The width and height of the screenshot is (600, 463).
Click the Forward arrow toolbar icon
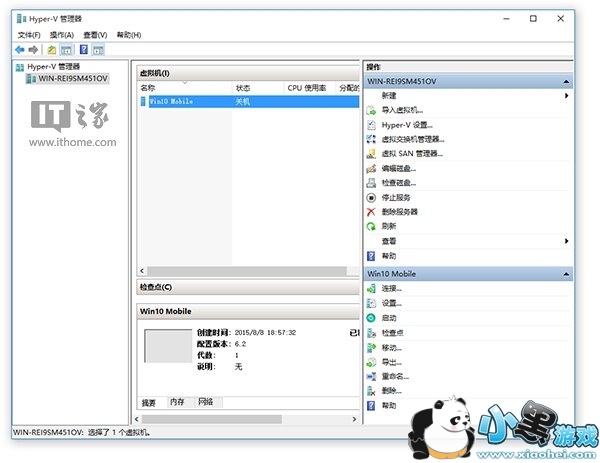tap(33, 50)
